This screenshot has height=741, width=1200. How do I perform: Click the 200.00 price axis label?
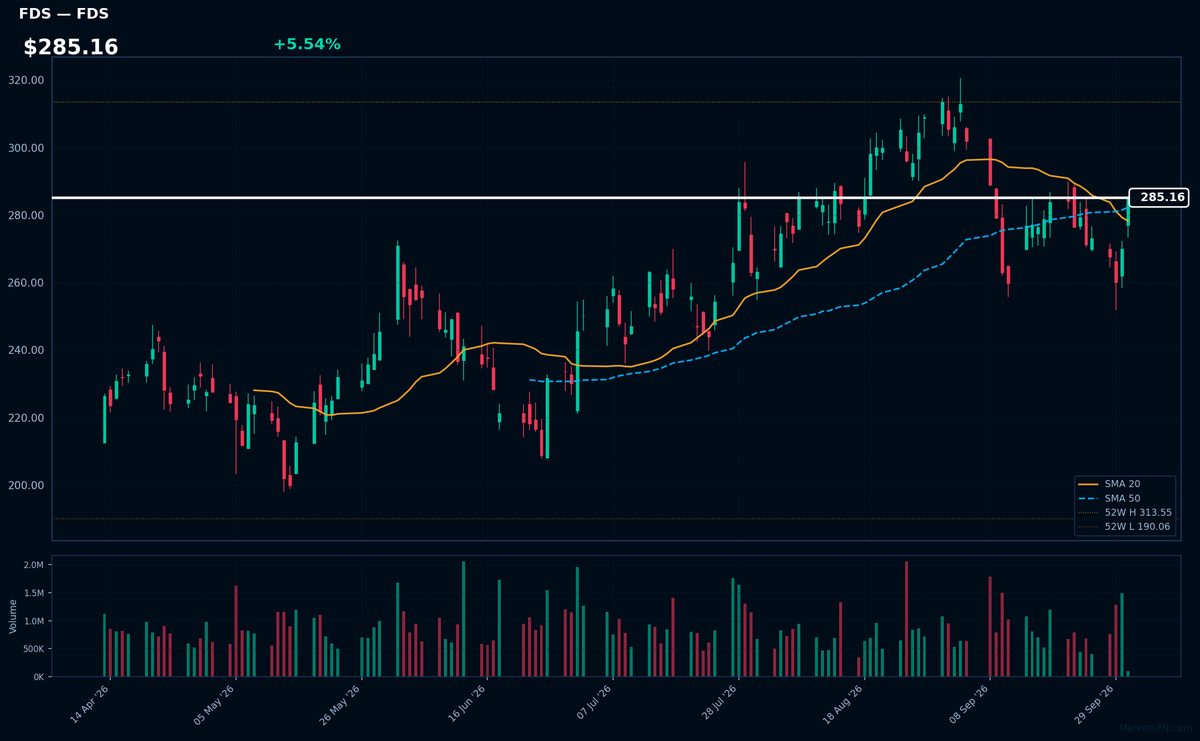coord(24,485)
